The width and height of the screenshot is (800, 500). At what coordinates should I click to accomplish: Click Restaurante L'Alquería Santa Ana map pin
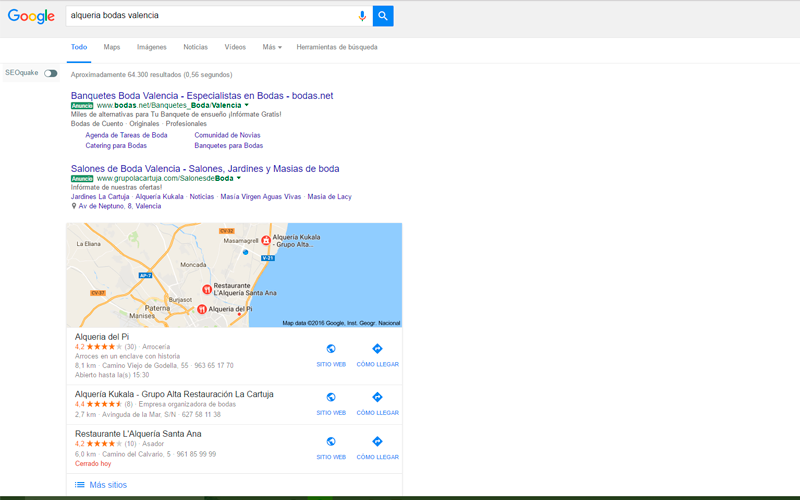click(x=207, y=289)
